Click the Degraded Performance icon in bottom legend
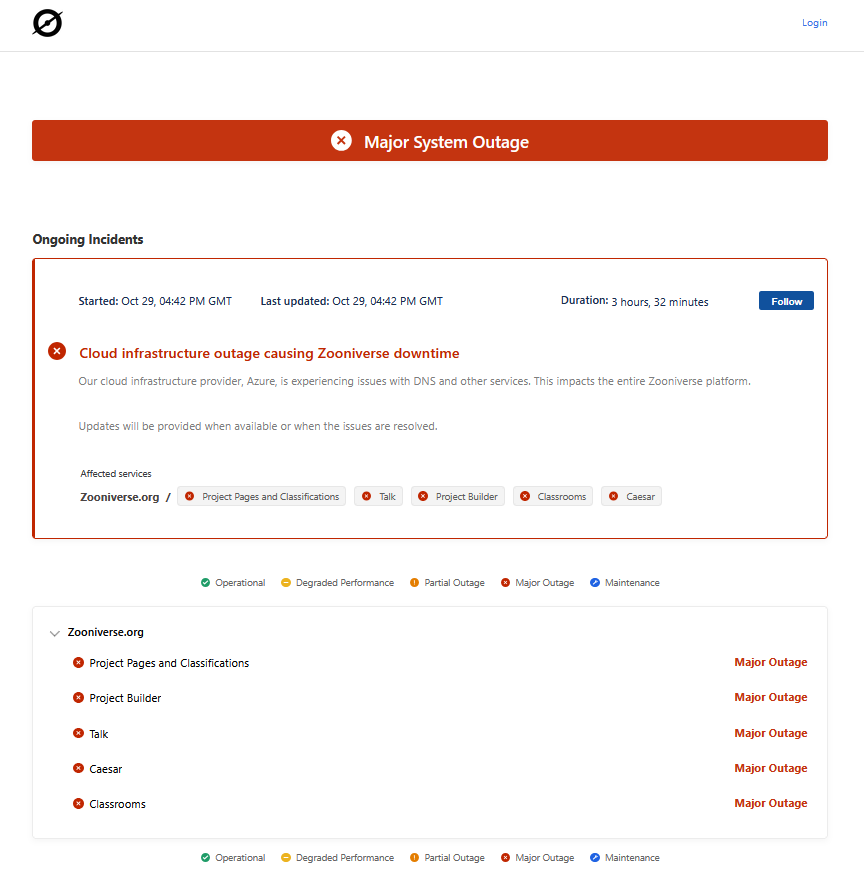 pyautogui.click(x=286, y=857)
